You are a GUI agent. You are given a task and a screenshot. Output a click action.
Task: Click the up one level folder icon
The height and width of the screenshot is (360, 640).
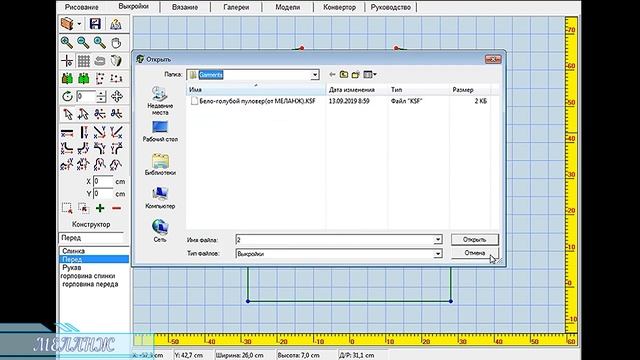[x=344, y=74]
